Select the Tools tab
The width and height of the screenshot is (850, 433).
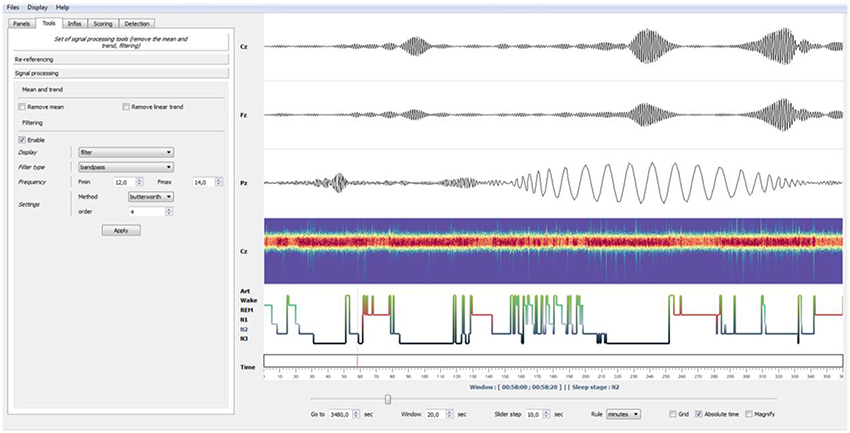[x=48, y=23]
